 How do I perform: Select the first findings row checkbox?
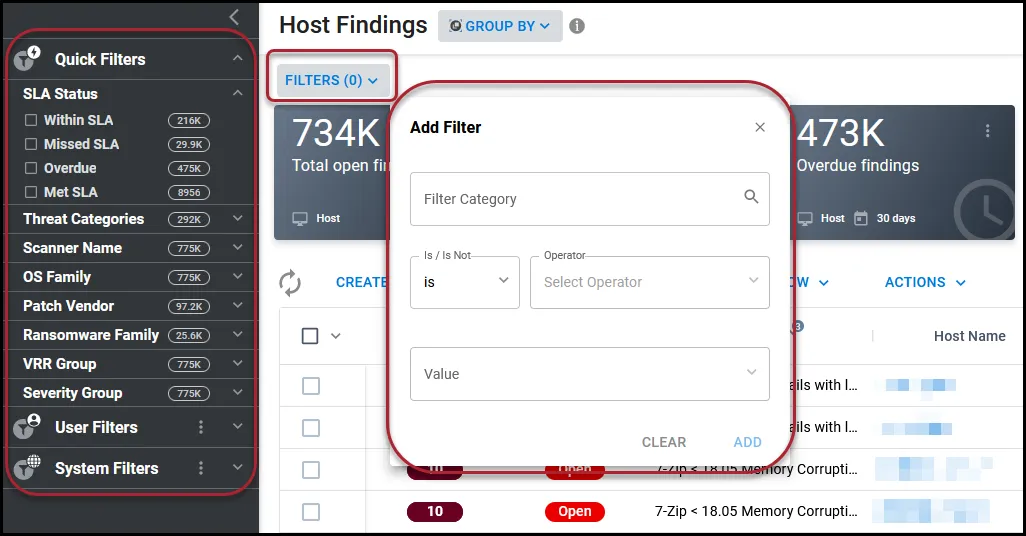(311, 385)
